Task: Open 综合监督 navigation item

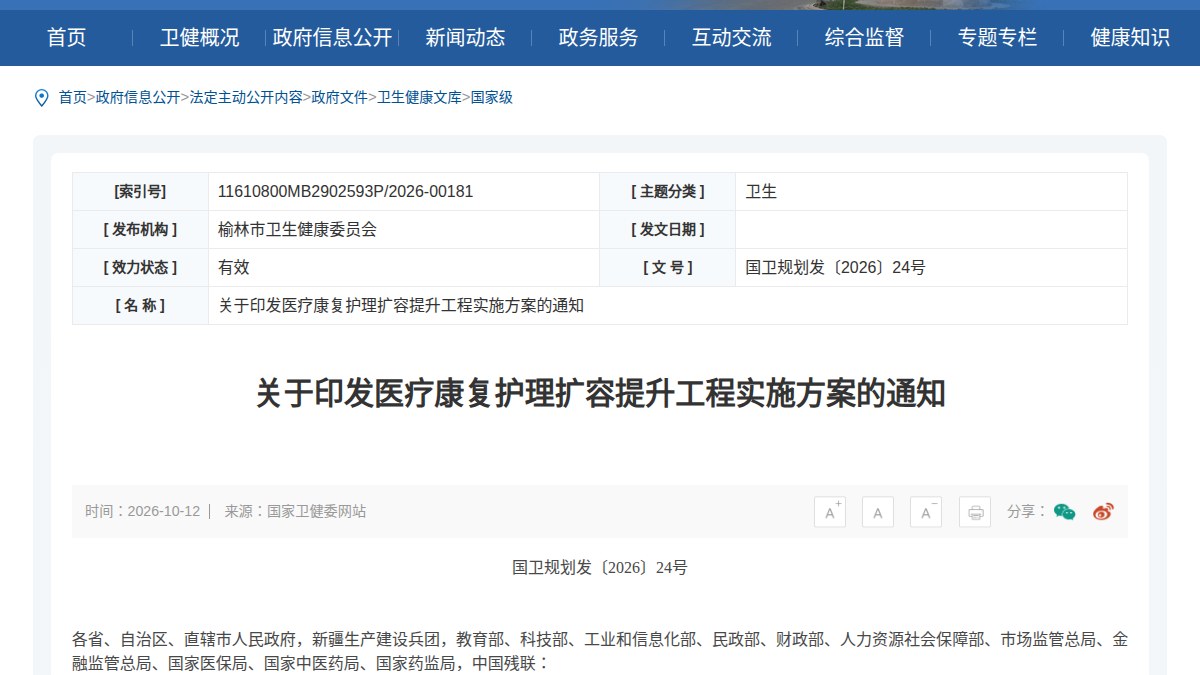Action: point(865,38)
